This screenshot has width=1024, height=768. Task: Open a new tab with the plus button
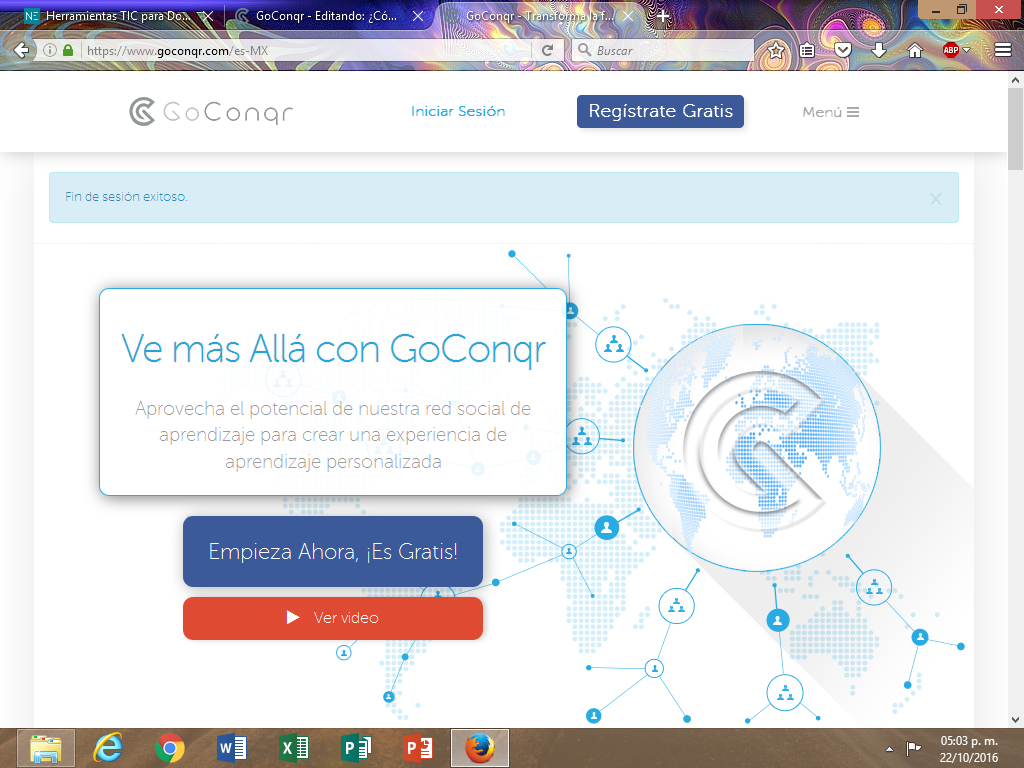click(663, 16)
